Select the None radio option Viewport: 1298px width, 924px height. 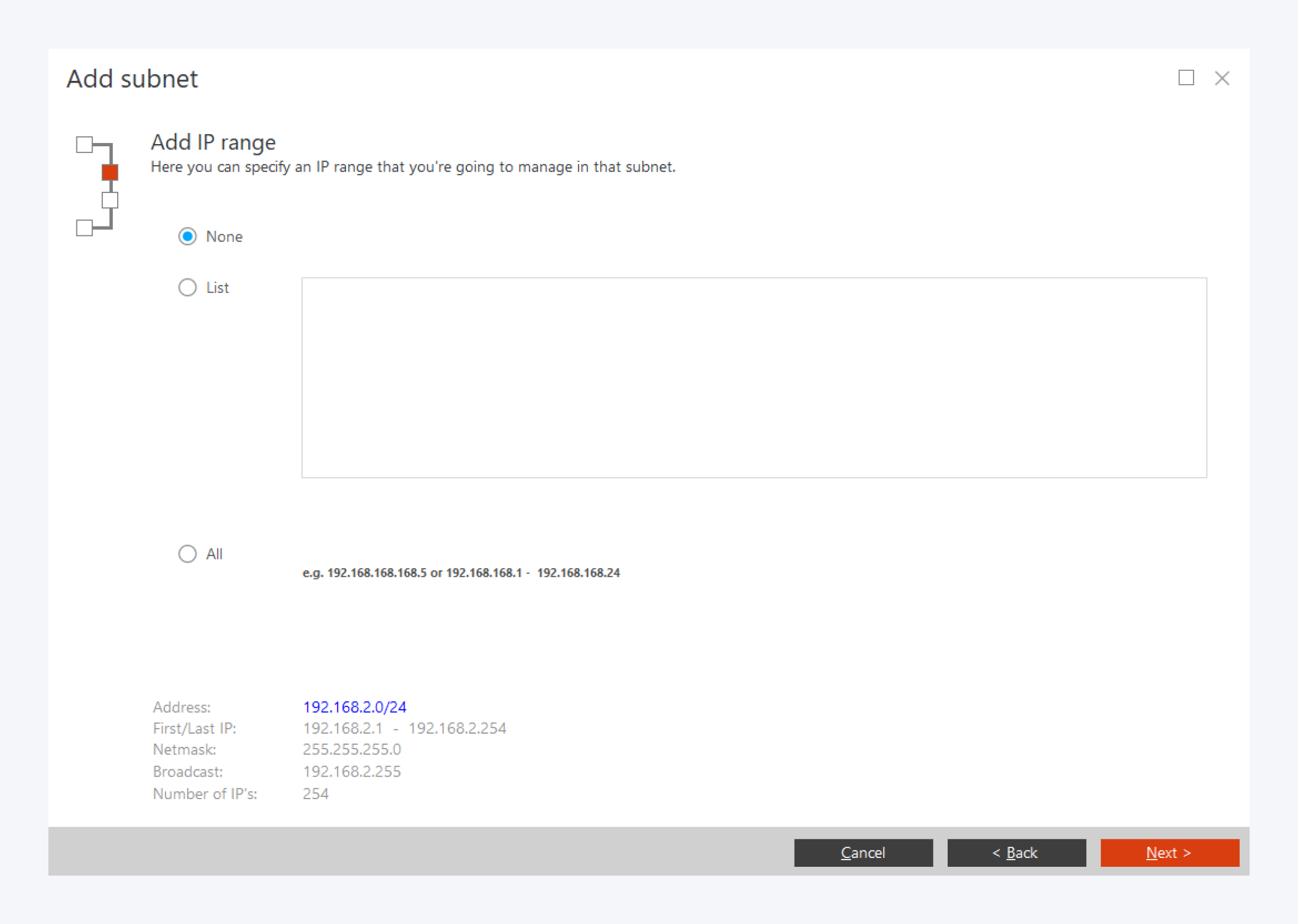click(x=188, y=236)
